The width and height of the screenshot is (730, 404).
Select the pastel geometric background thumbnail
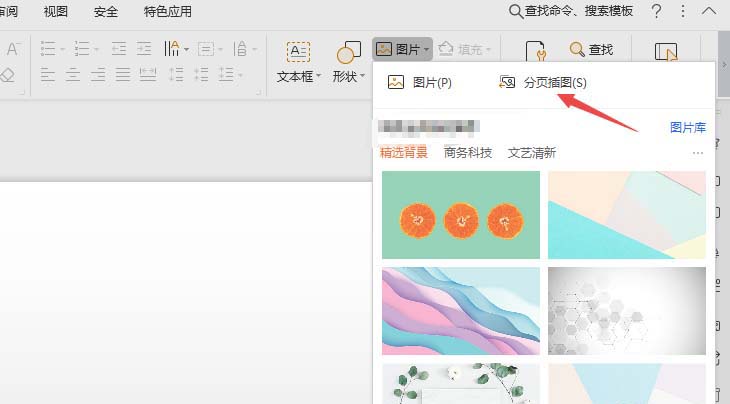pos(627,215)
